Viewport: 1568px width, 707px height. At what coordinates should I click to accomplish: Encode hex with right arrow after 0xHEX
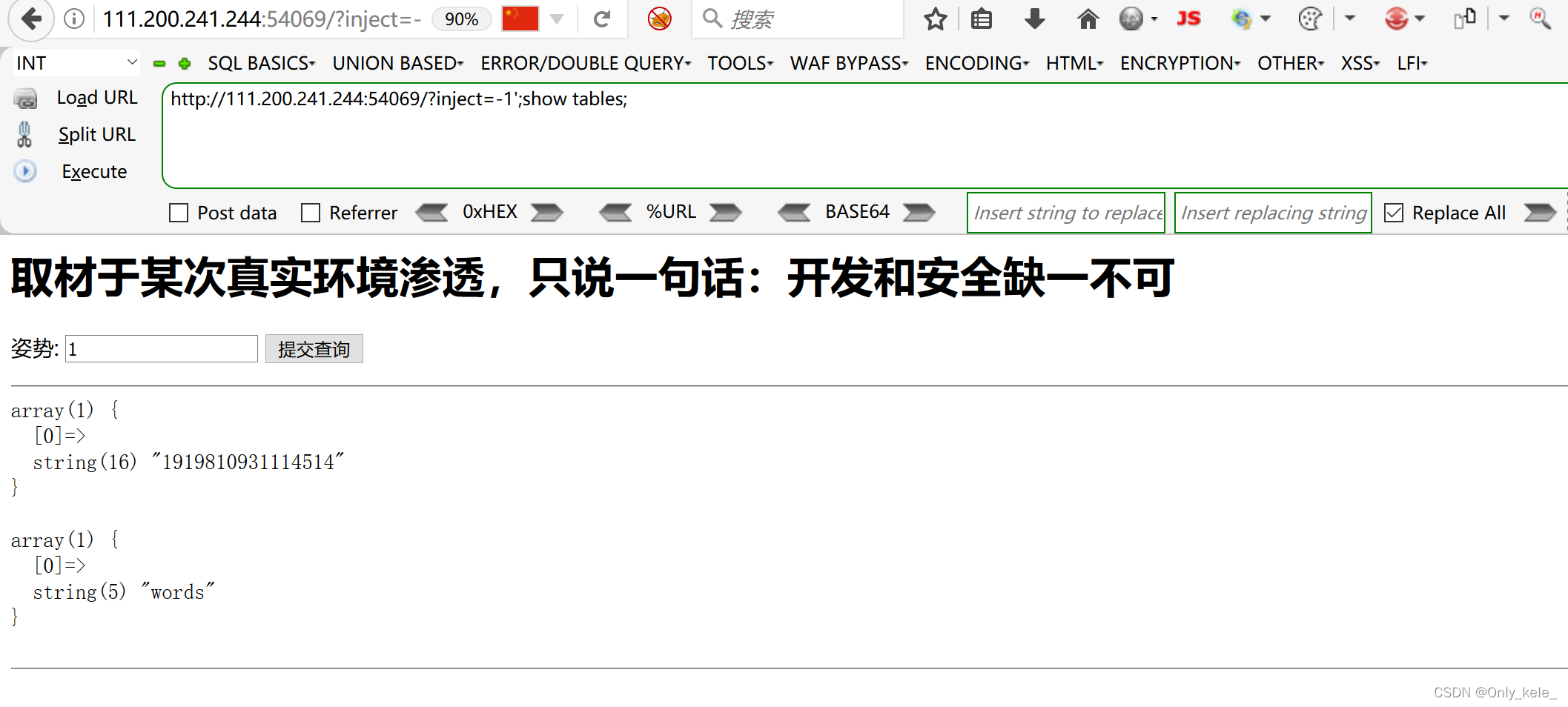point(547,213)
